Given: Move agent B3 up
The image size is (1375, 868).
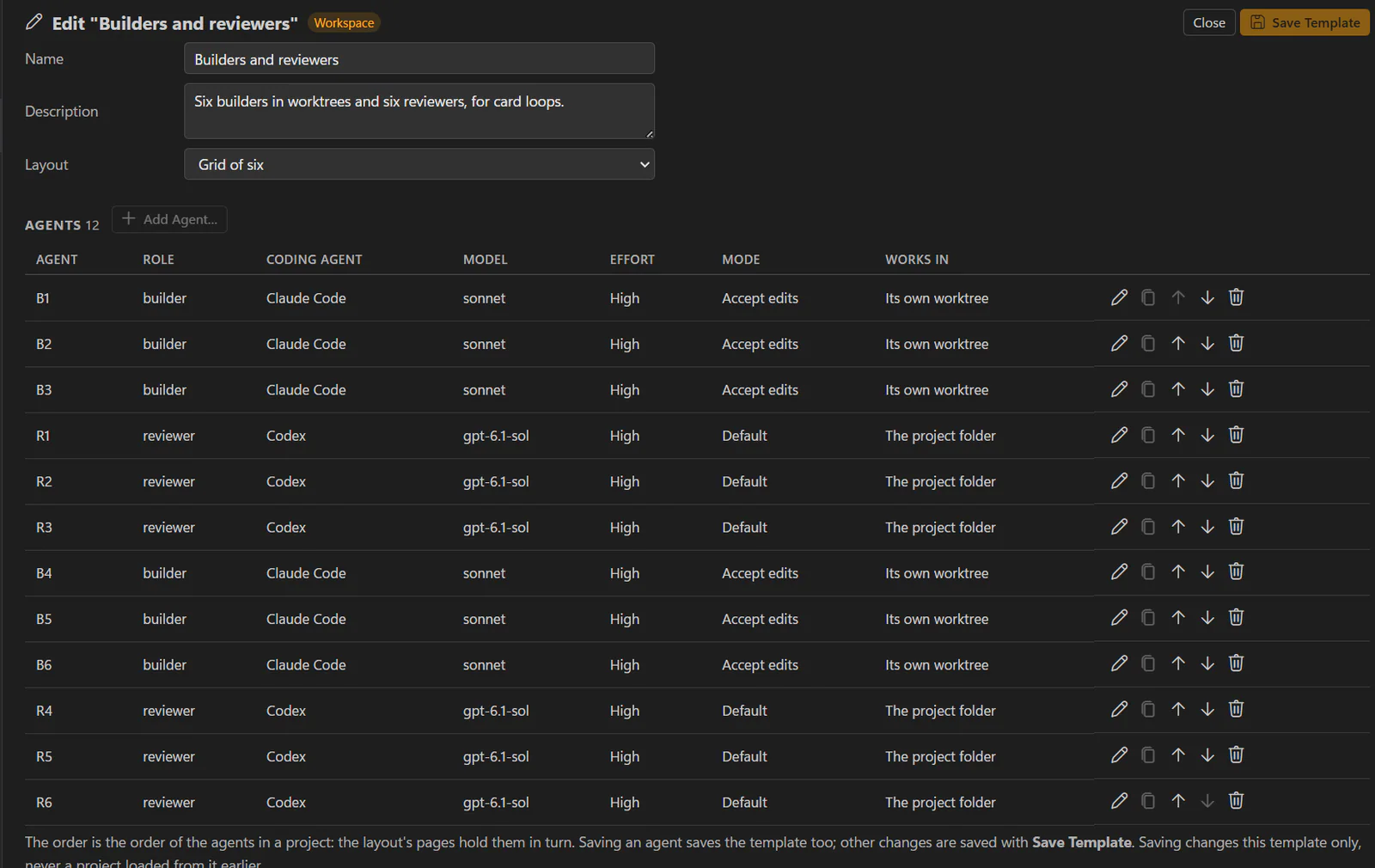Looking at the screenshot, I should tap(1178, 388).
